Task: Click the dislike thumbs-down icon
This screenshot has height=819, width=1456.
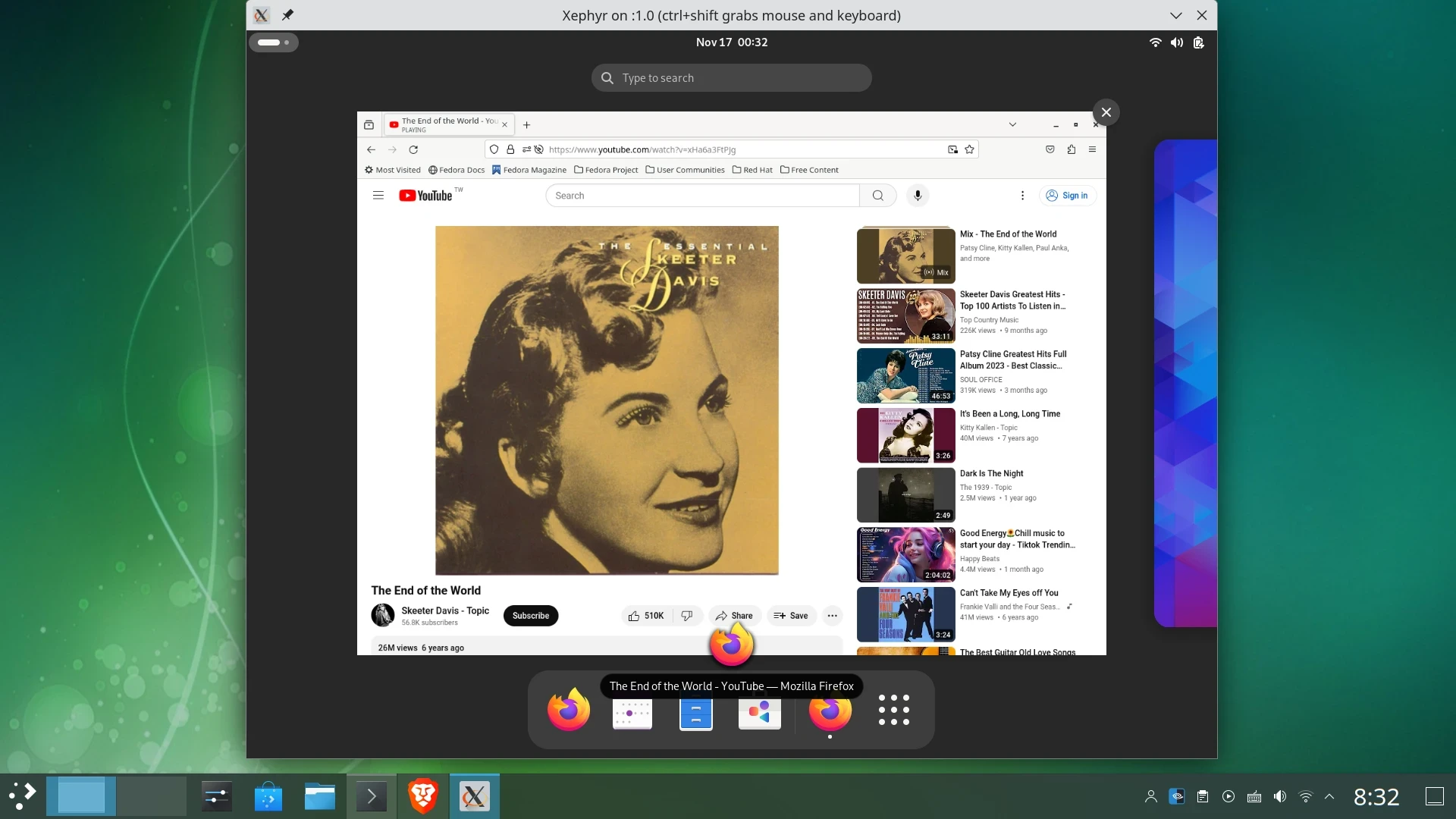Action: click(x=687, y=616)
